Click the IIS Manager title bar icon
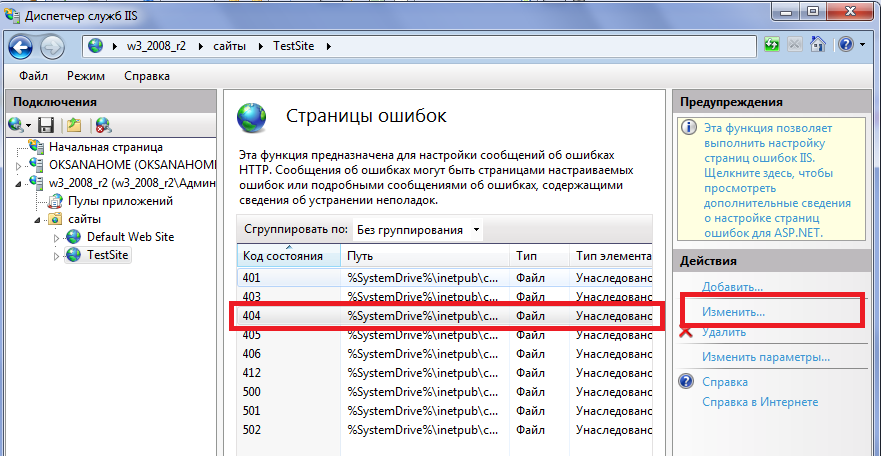 click(11, 15)
